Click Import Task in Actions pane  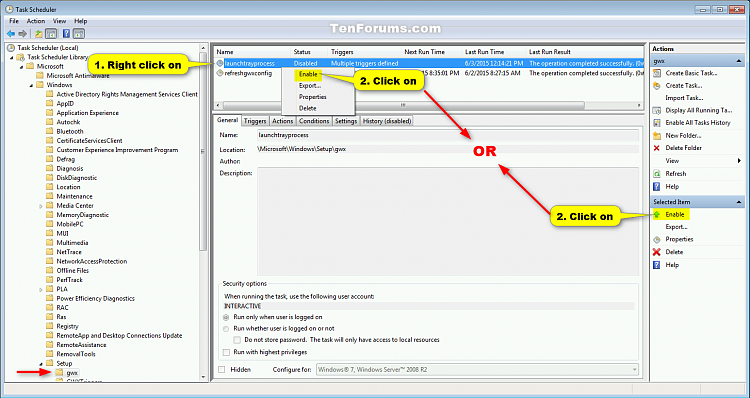click(x=684, y=98)
